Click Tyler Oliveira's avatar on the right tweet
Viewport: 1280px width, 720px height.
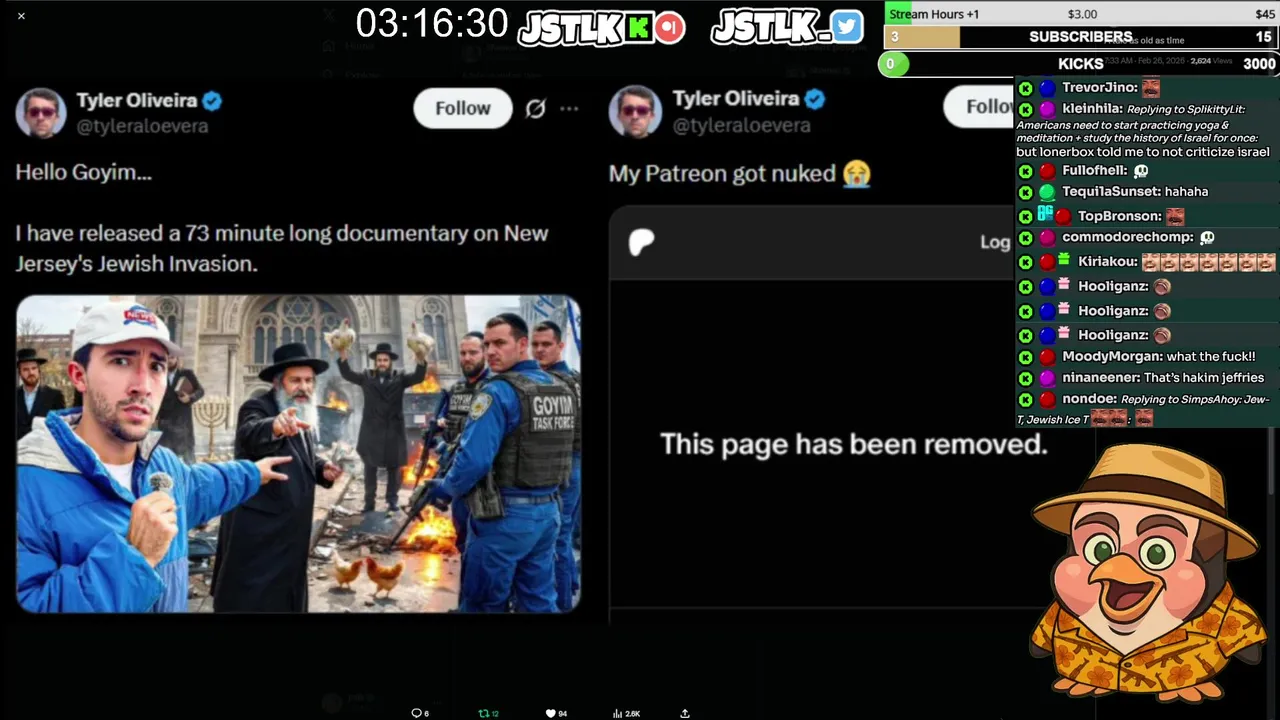[635, 112]
